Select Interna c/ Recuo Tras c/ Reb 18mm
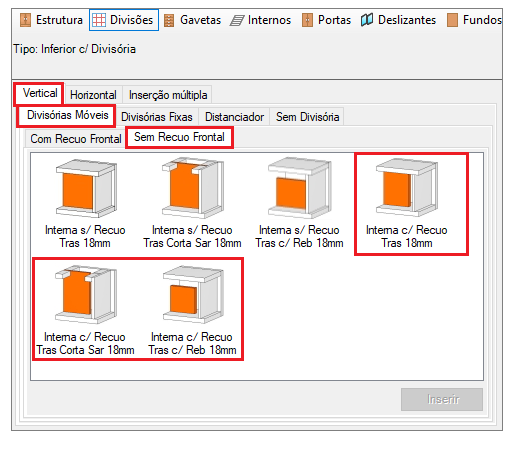Viewport: 516px width, 453px height. click(x=192, y=310)
